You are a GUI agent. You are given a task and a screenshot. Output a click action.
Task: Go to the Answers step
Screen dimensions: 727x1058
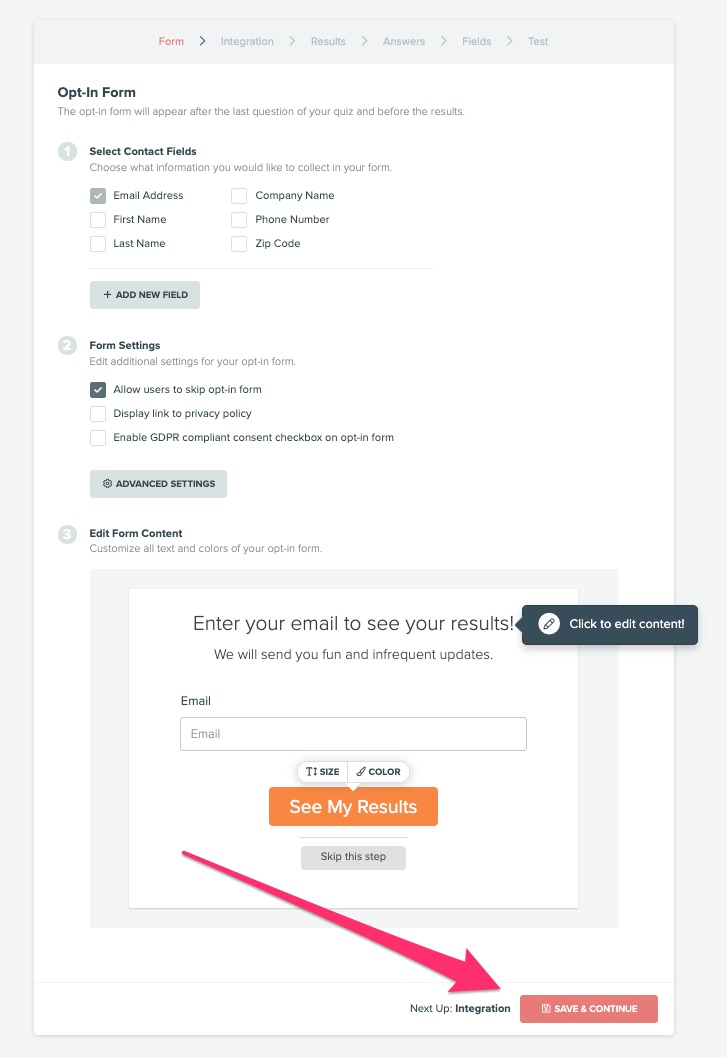[403, 41]
